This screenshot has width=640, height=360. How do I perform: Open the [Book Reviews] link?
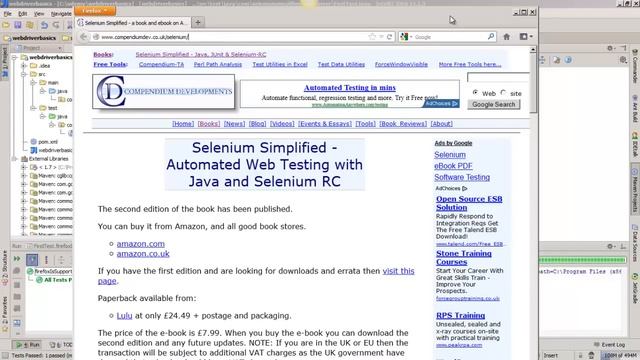coord(403,124)
